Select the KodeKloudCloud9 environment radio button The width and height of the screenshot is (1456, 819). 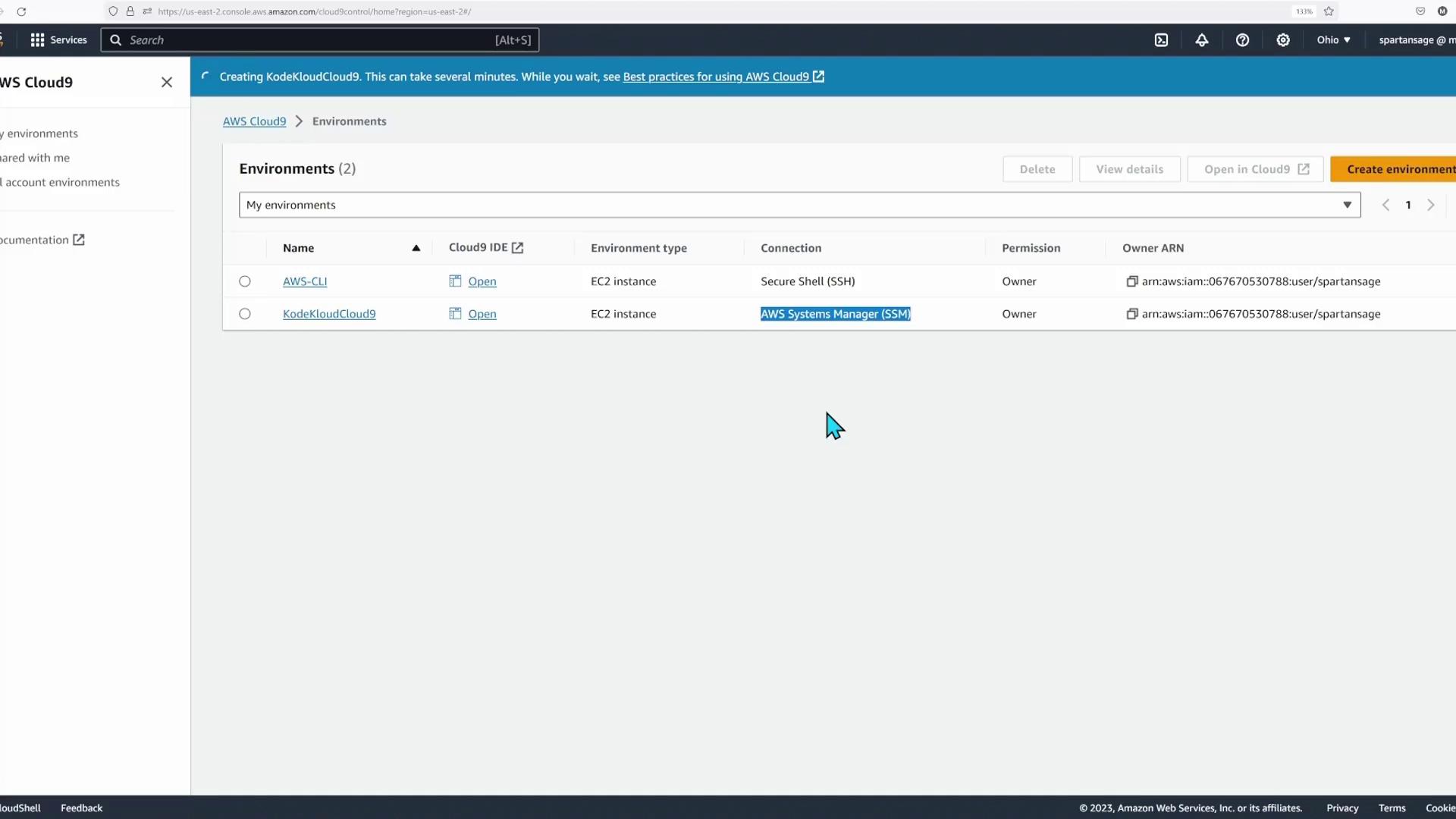(245, 314)
